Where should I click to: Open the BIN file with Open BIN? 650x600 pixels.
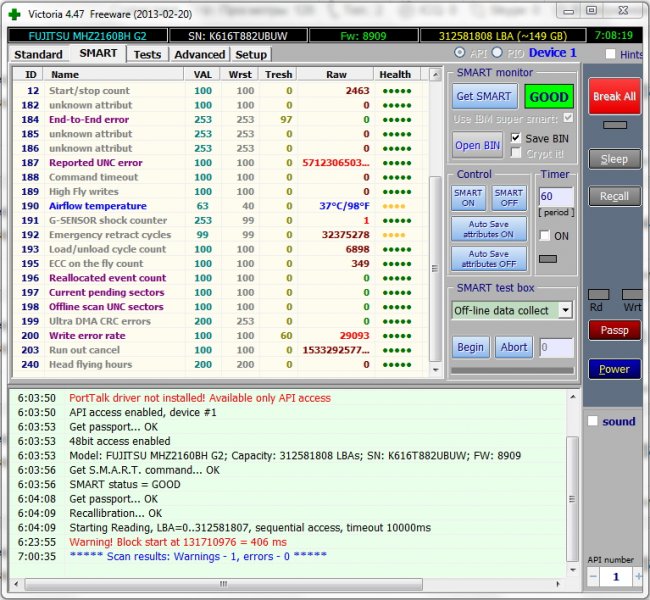pyautogui.click(x=478, y=145)
